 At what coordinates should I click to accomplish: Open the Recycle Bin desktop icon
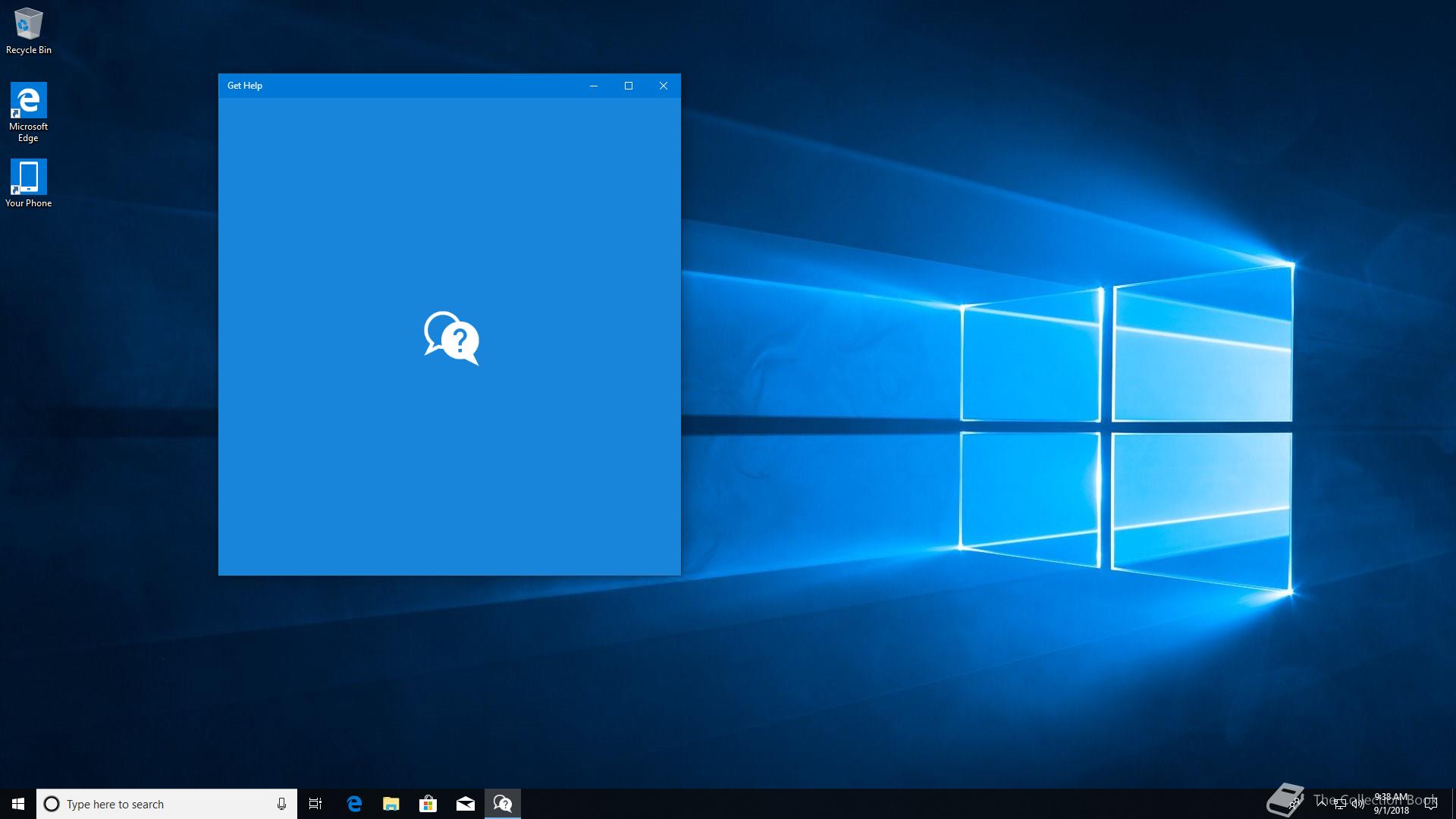28,31
